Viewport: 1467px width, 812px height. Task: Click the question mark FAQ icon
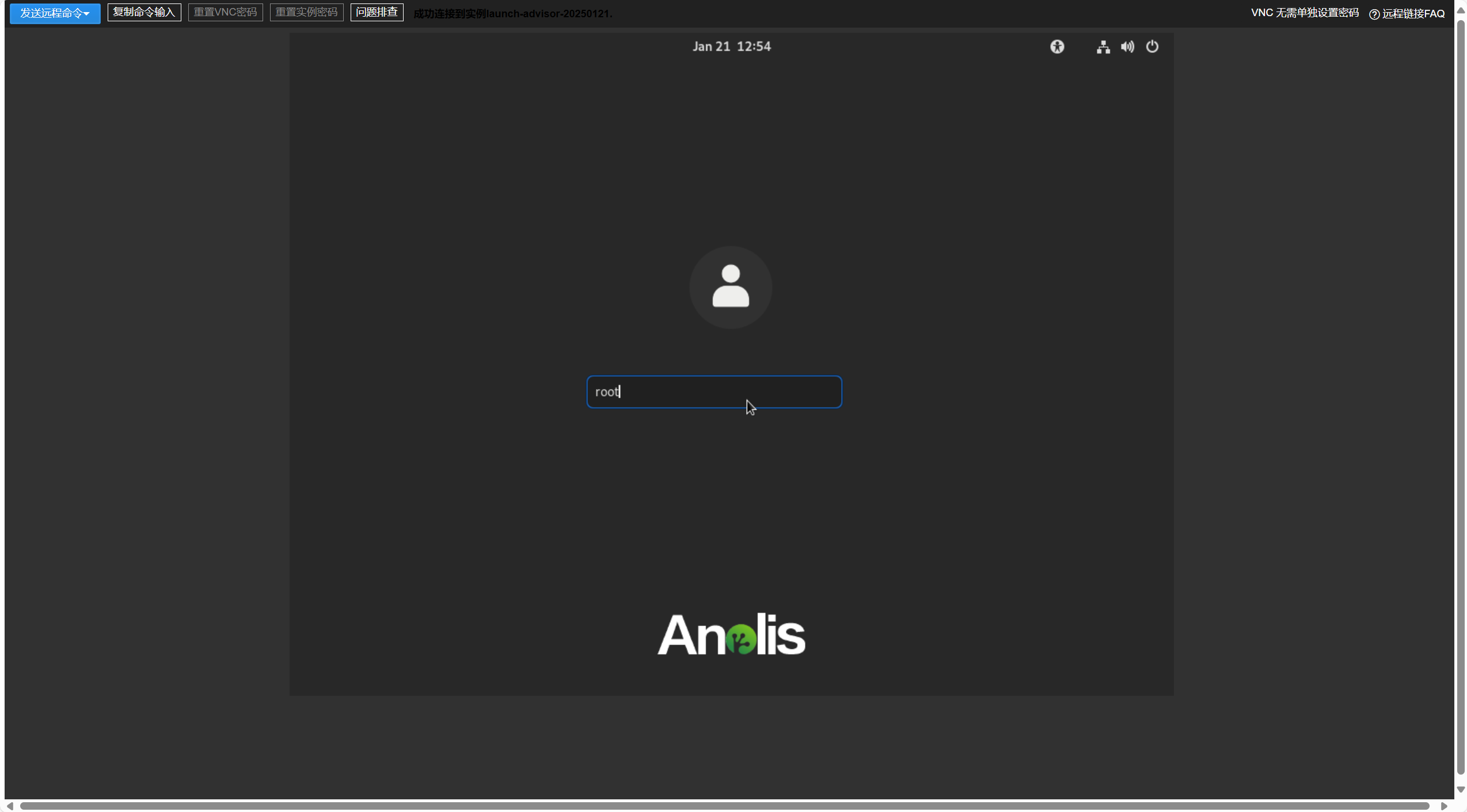(x=1374, y=14)
